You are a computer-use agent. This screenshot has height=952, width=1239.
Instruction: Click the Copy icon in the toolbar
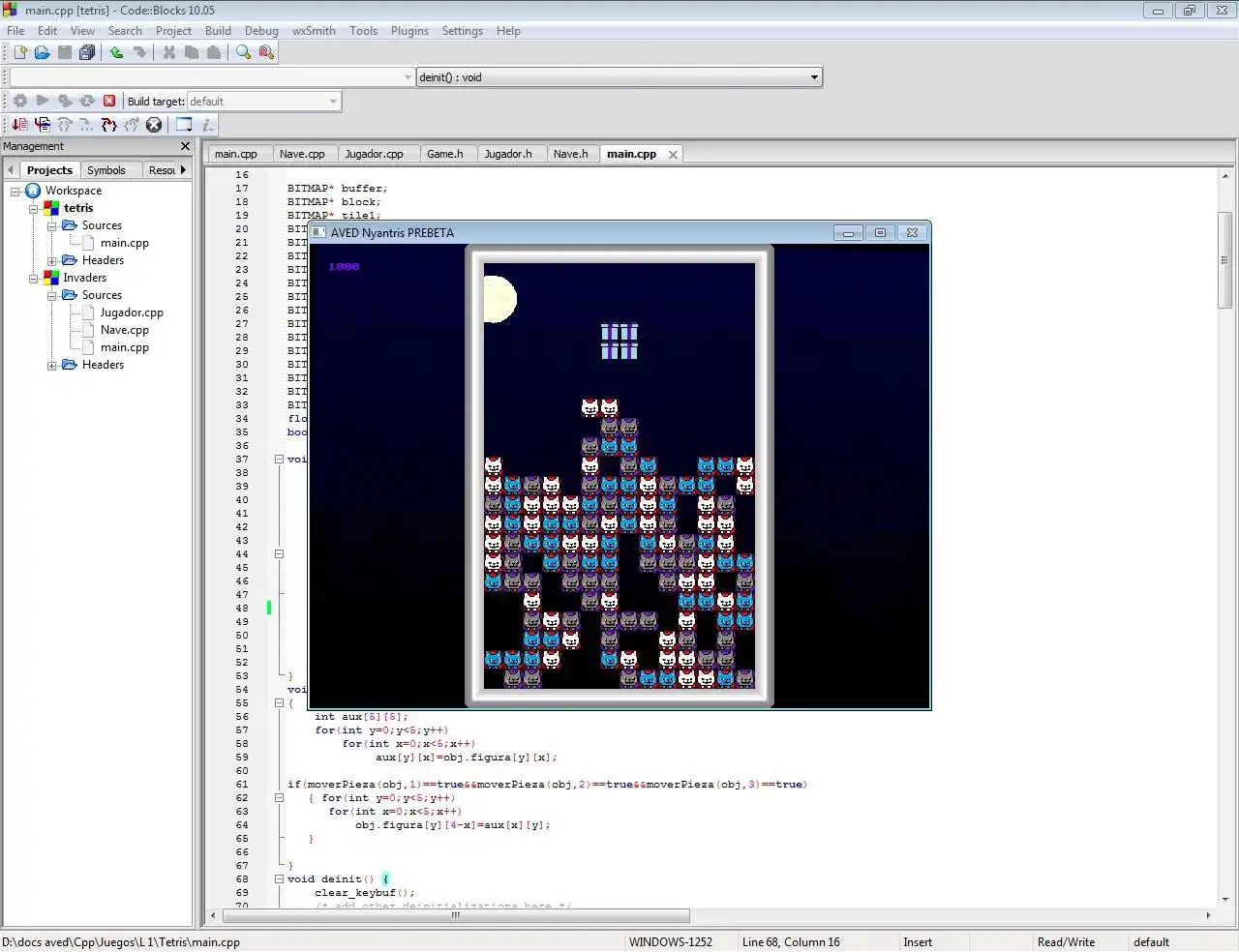point(192,52)
